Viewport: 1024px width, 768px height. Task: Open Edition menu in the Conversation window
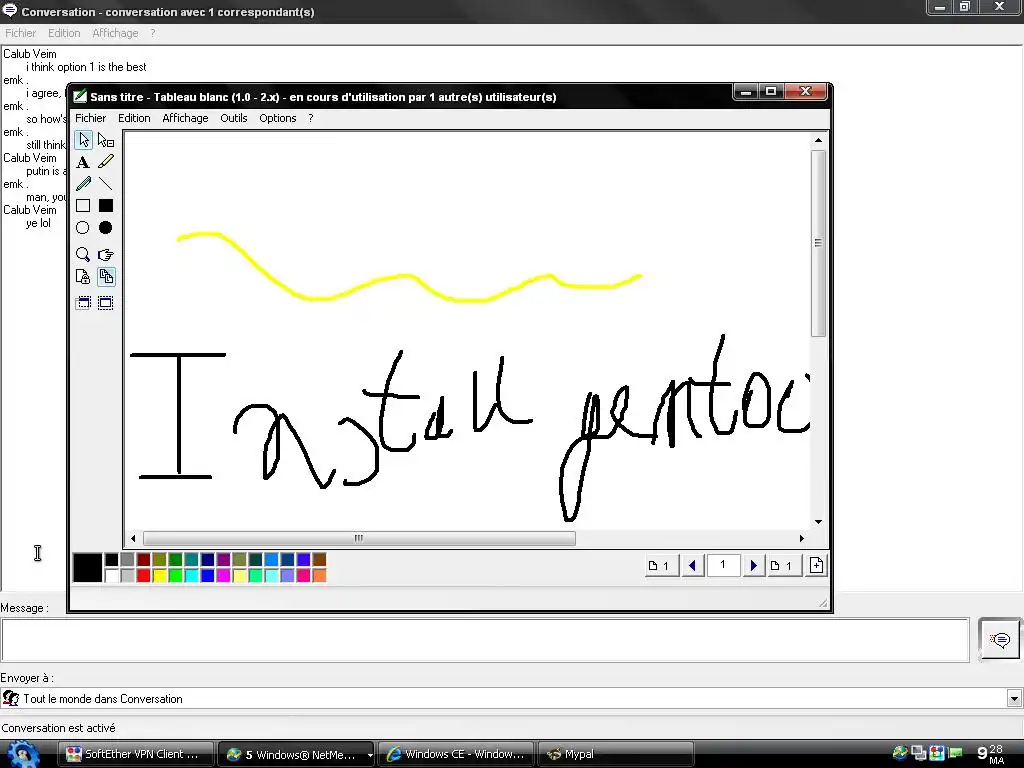pos(64,33)
